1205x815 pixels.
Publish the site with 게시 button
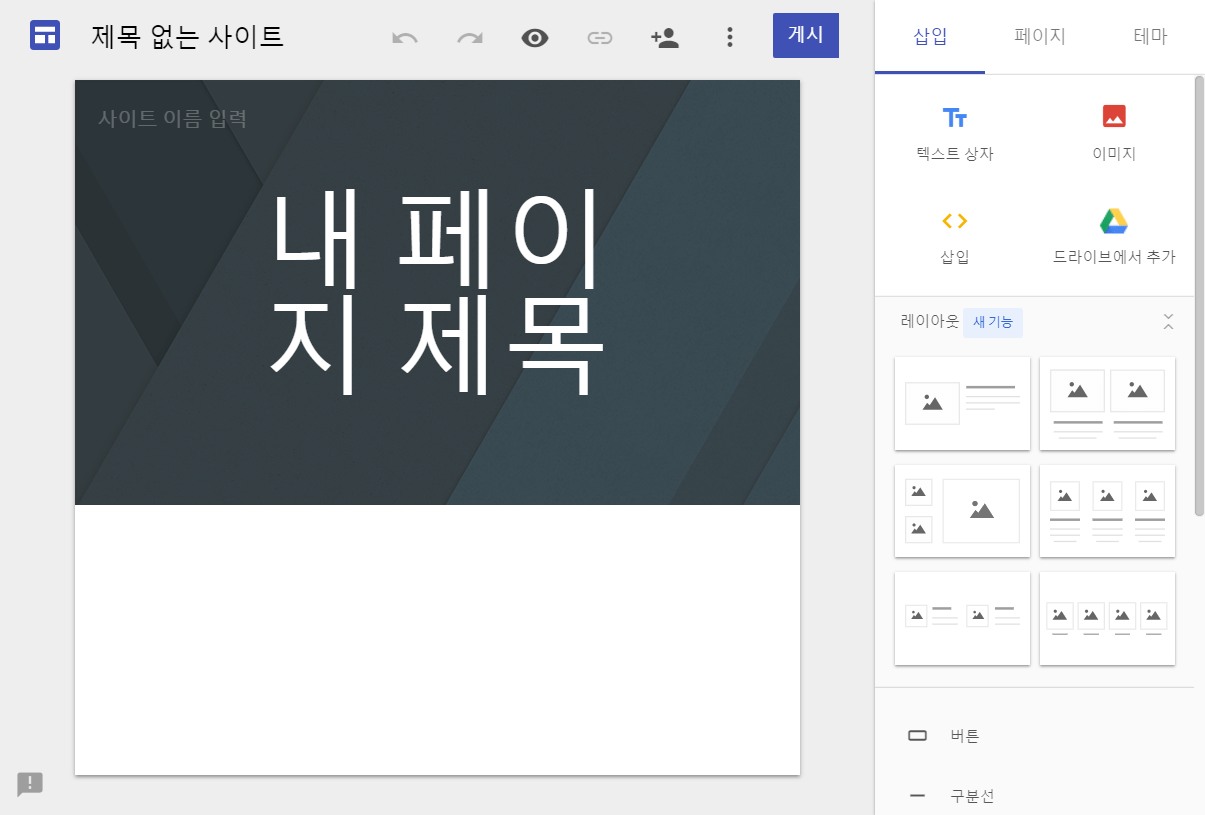806,34
